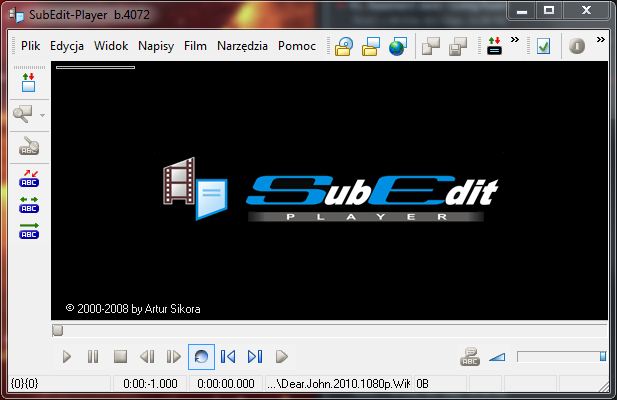
Task: Click the grey round info icon
Action: [x=576, y=46]
